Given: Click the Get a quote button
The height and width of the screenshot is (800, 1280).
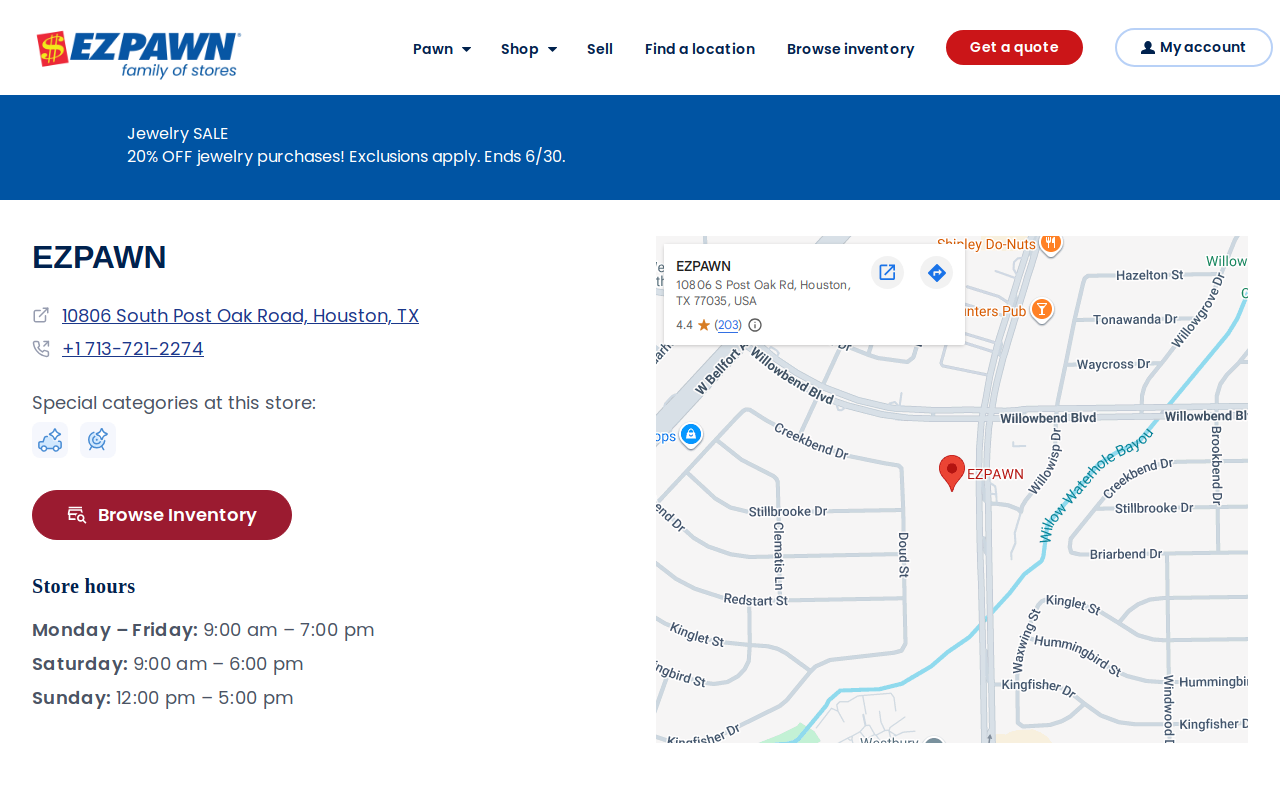Looking at the screenshot, I should 1014,47.
